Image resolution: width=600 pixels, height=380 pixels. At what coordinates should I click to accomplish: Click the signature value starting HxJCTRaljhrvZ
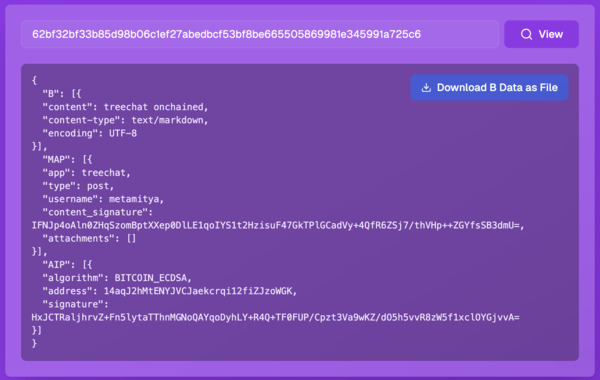[276, 317]
